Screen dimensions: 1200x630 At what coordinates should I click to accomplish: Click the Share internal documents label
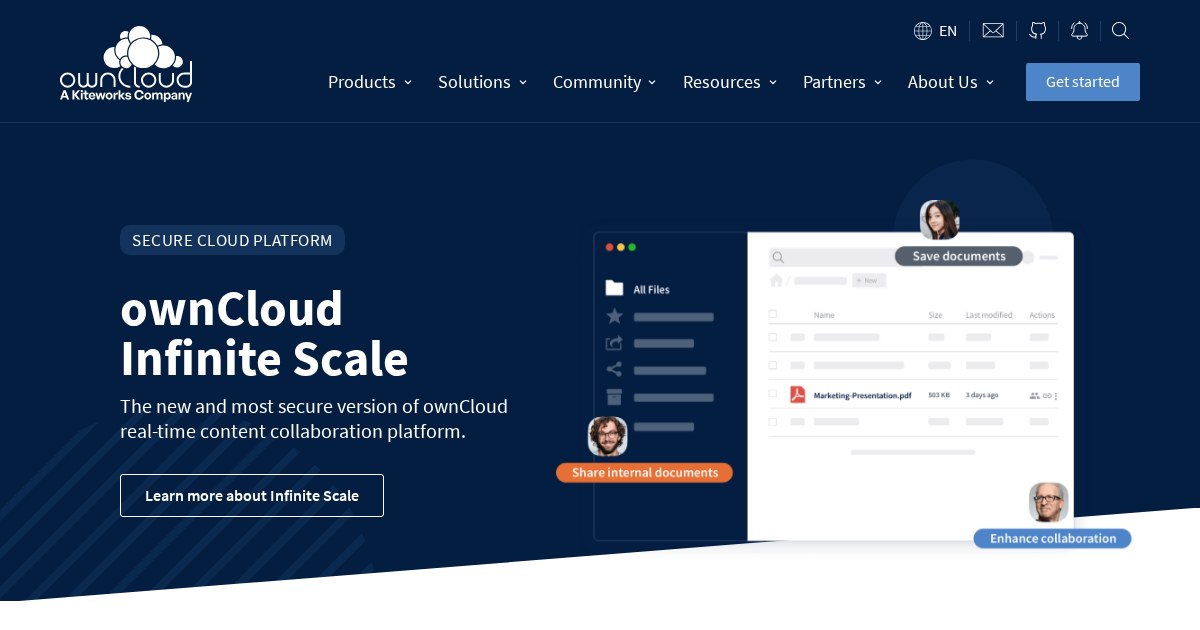coord(645,472)
